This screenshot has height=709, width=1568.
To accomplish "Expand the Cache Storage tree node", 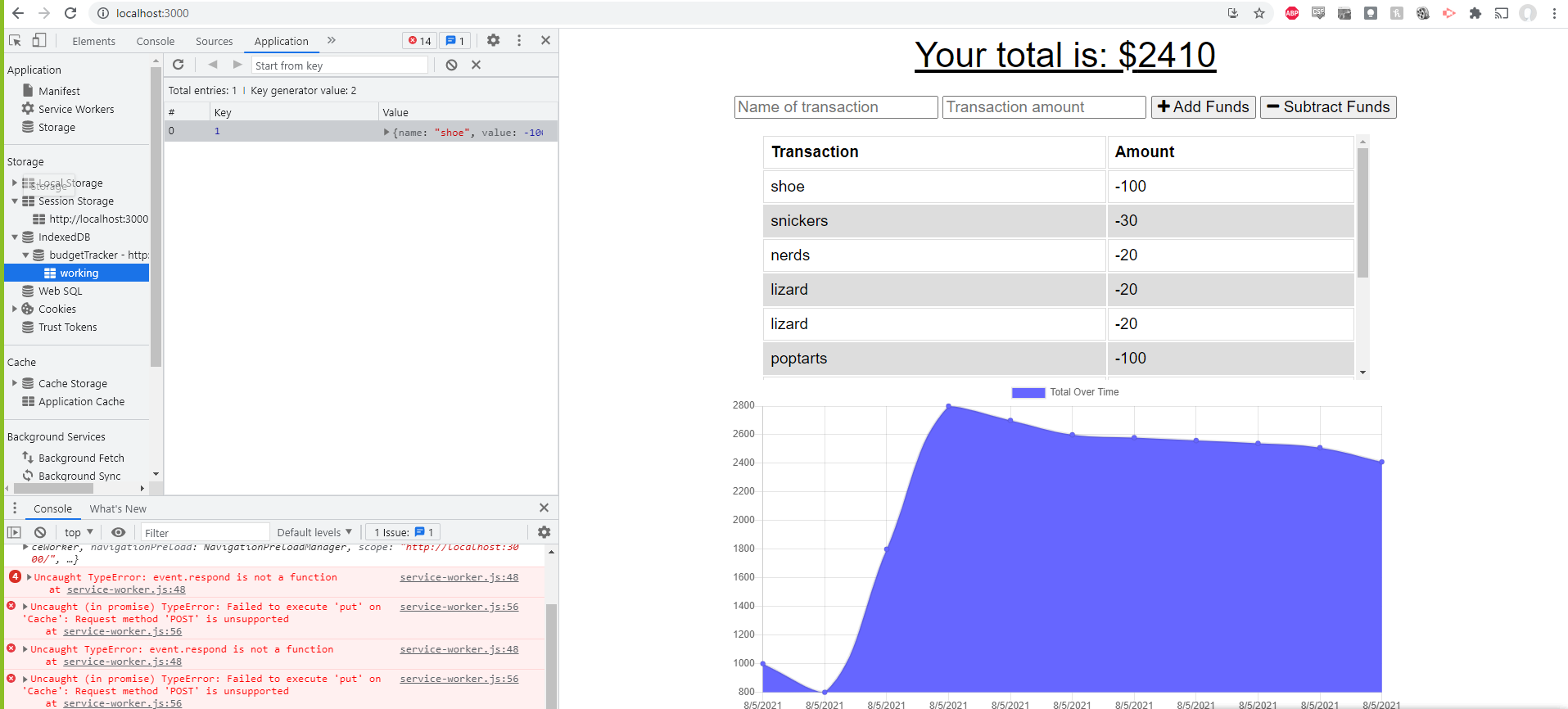I will (15, 383).
